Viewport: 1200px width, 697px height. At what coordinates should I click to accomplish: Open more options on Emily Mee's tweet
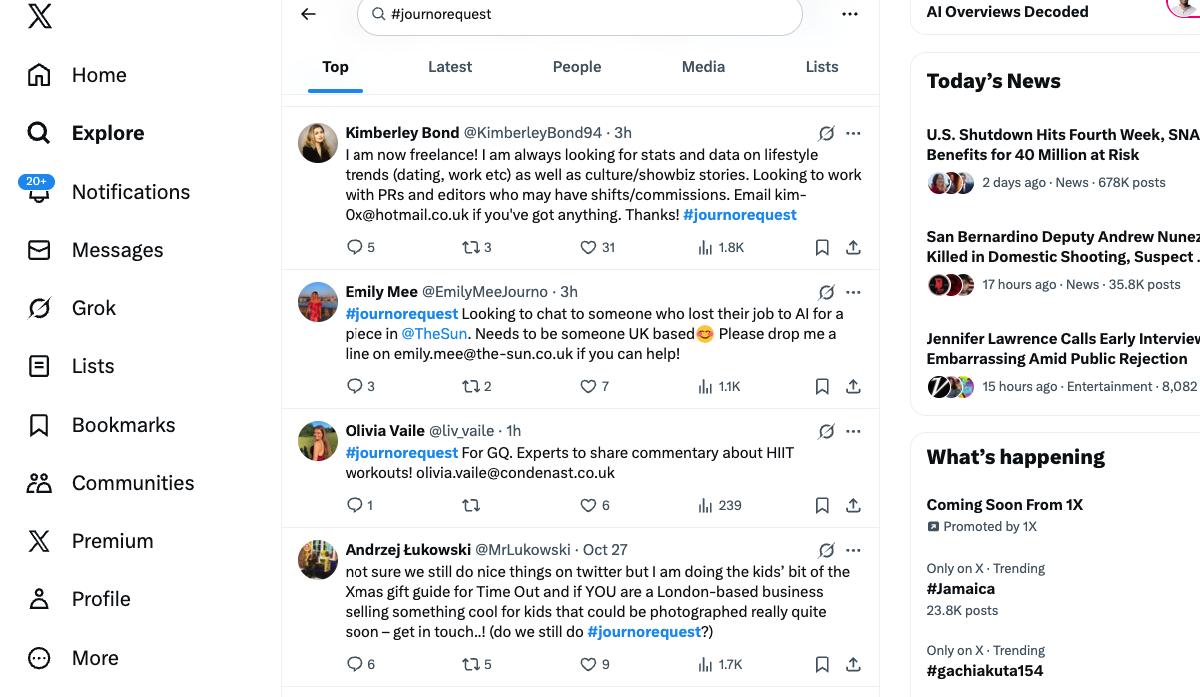pos(853,291)
